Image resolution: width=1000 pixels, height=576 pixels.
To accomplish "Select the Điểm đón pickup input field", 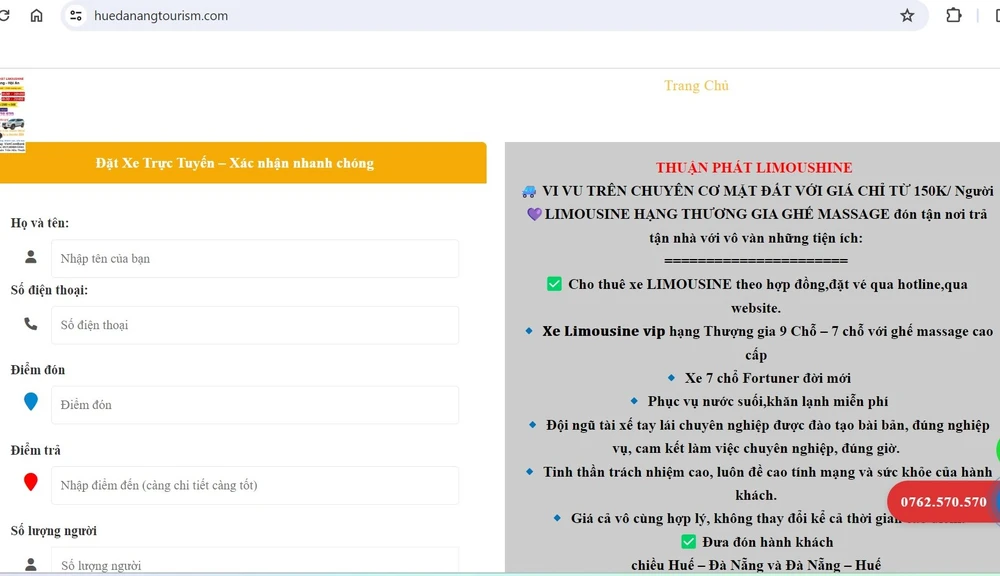I will coord(255,405).
